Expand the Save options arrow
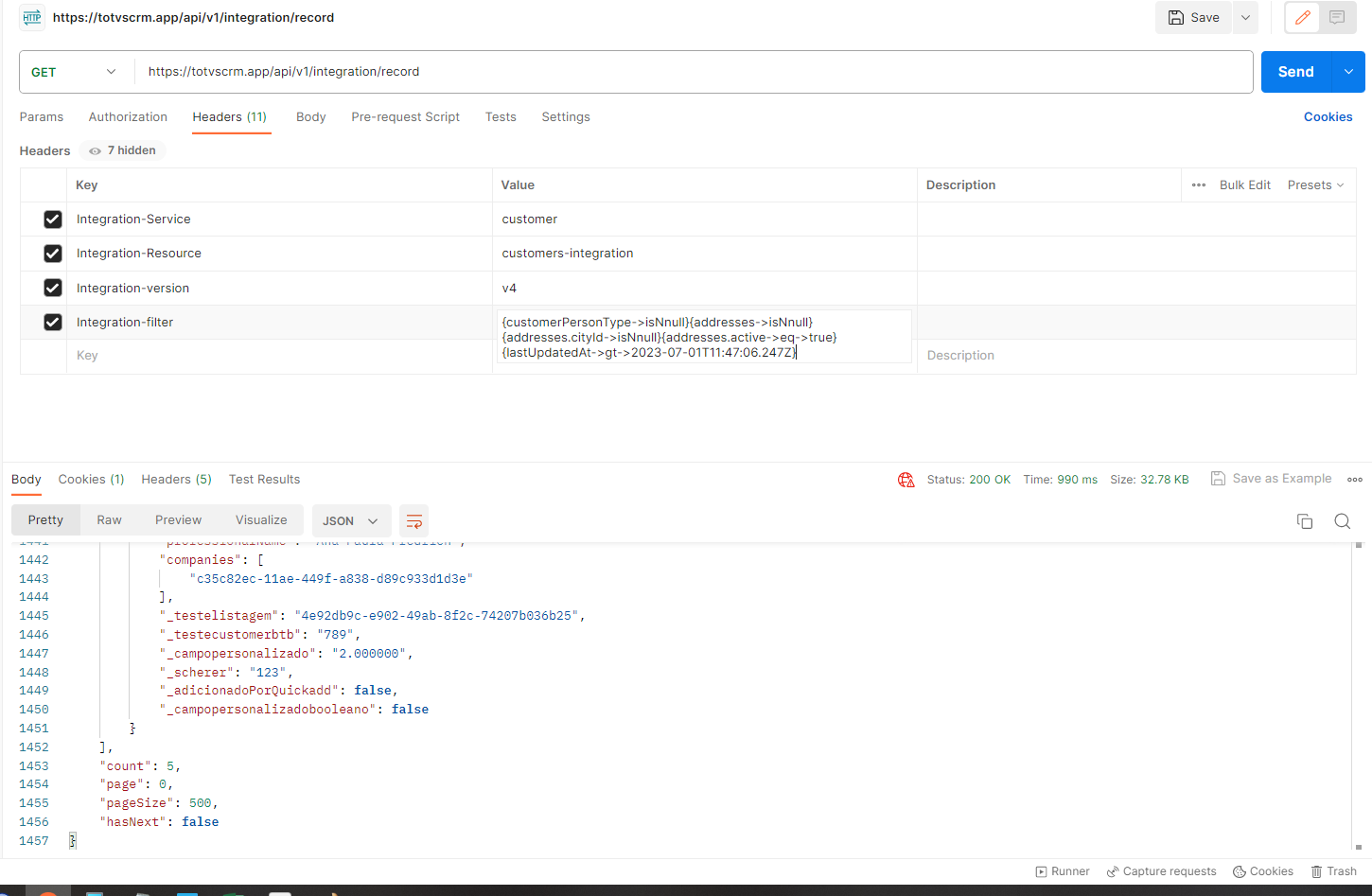The width and height of the screenshot is (1372, 896). pos(1245,17)
